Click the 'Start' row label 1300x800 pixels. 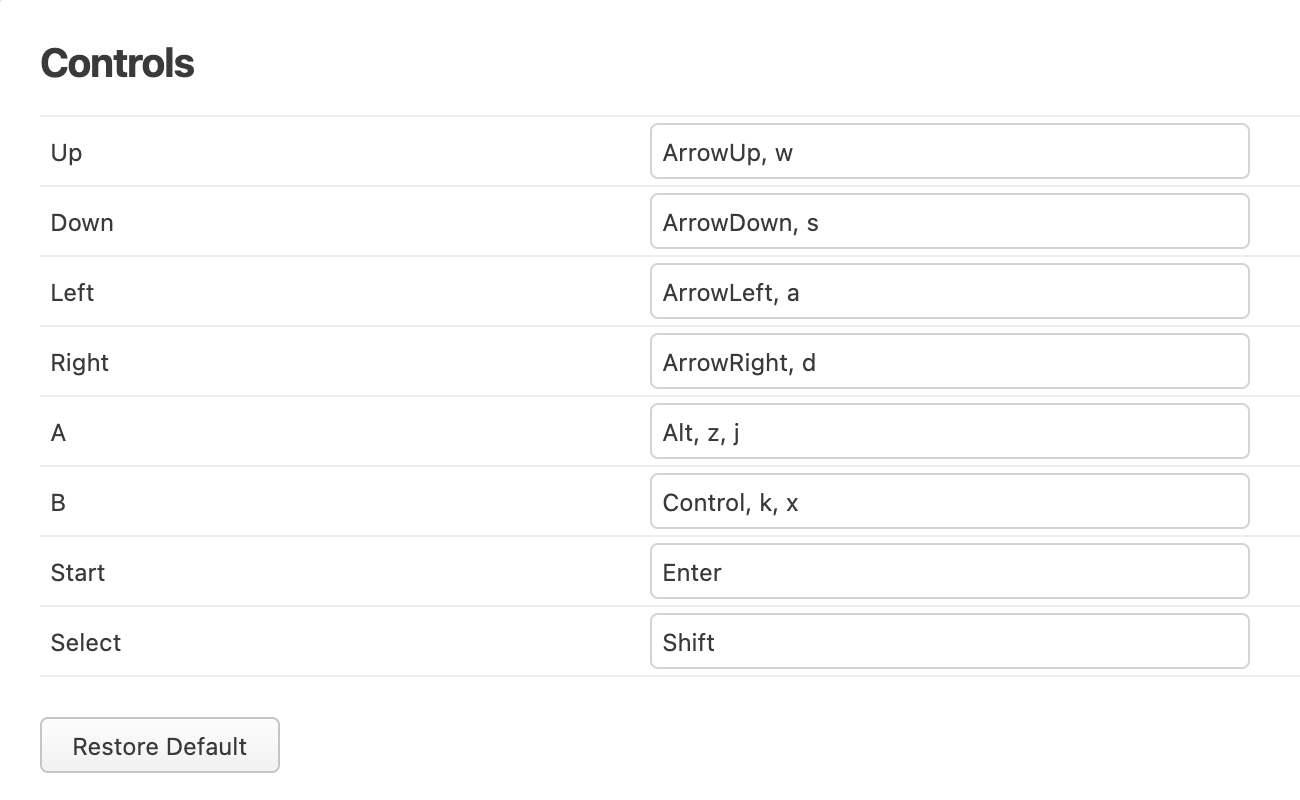(x=78, y=573)
